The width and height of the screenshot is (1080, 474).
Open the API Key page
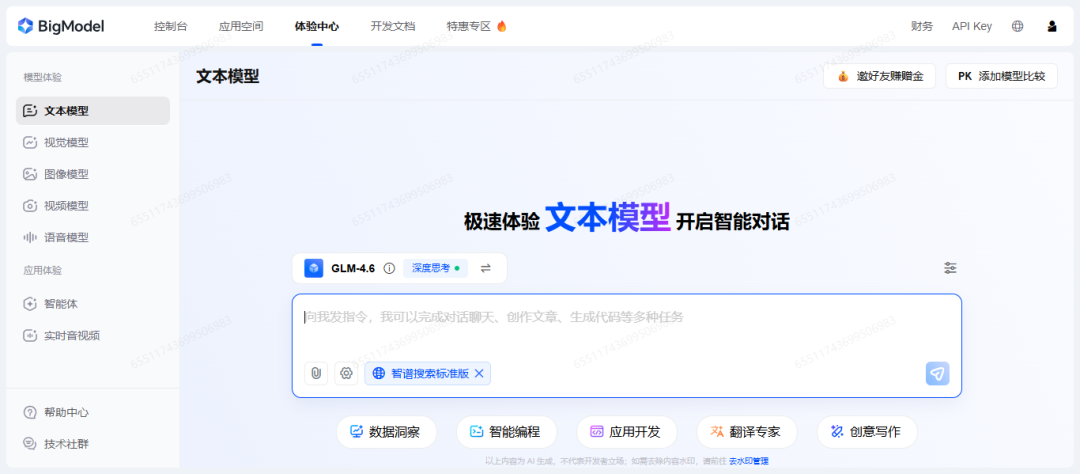click(x=972, y=26)
